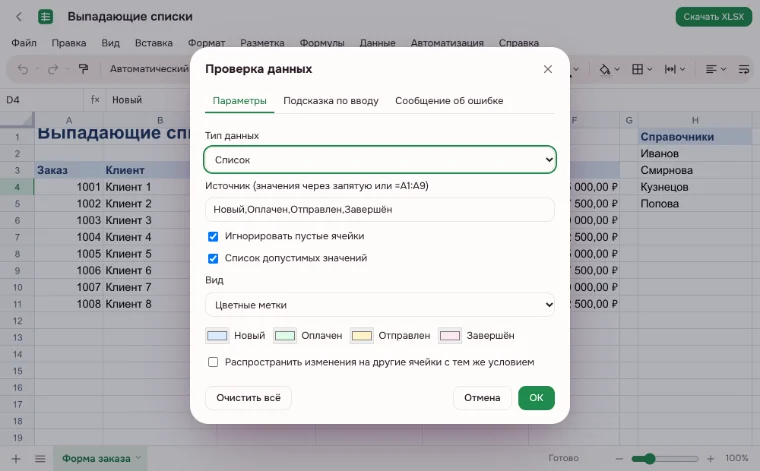Toggle the text wrap icon

tap(744, 69)
